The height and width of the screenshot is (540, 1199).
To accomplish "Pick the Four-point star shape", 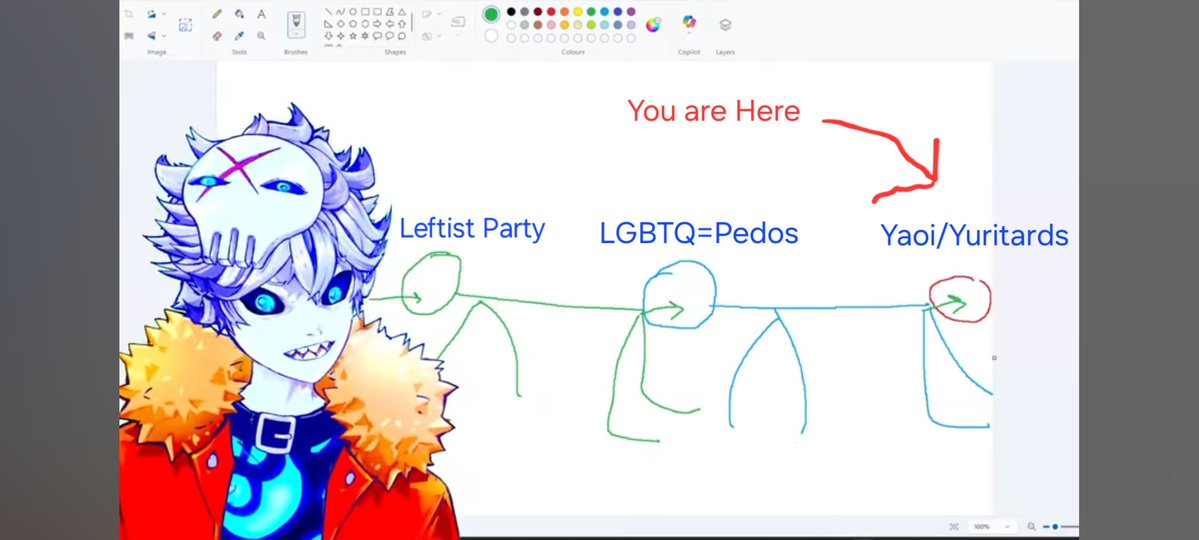I will [x=340, y=36].
